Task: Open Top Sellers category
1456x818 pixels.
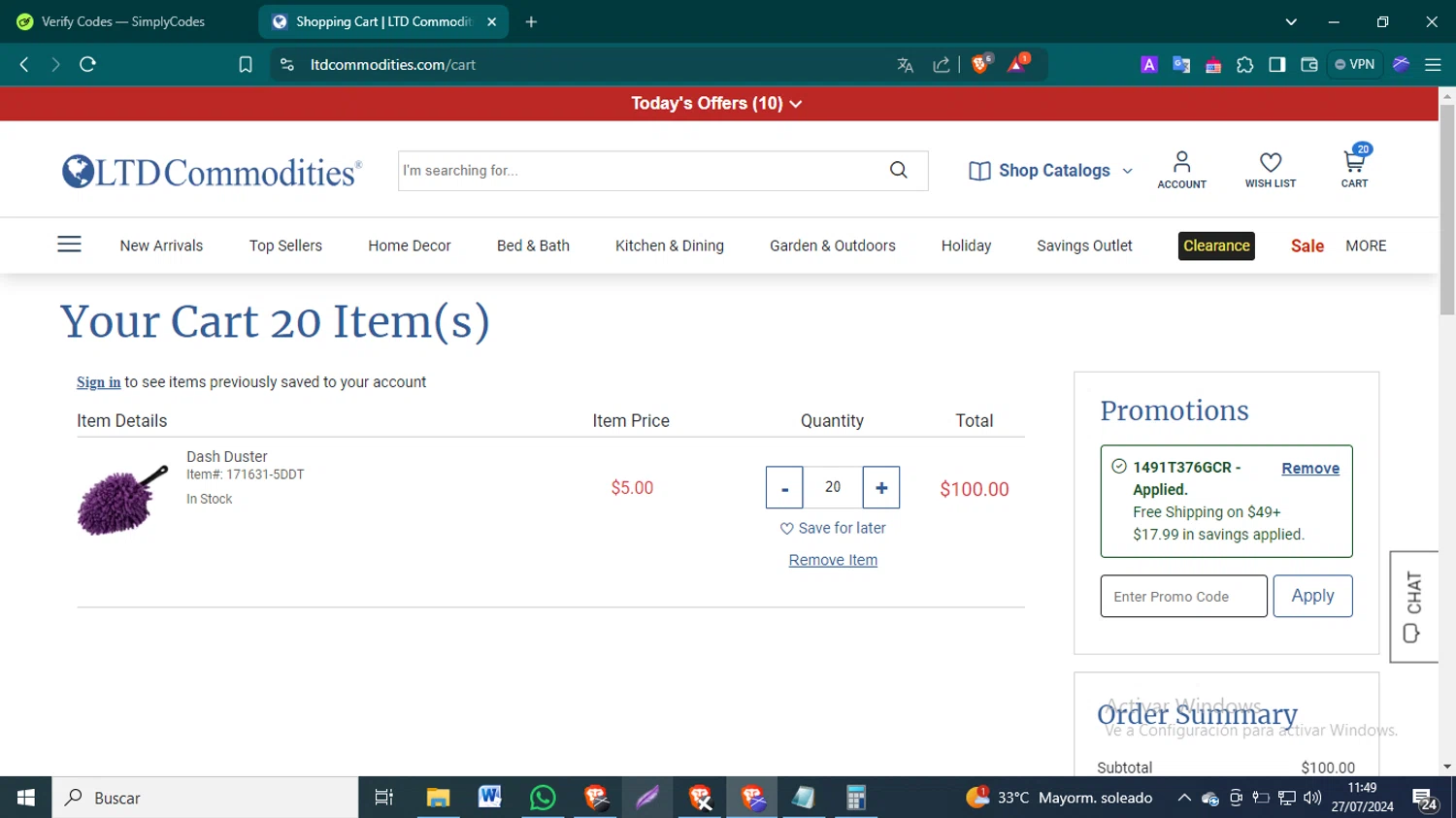Action: [285, 245]
